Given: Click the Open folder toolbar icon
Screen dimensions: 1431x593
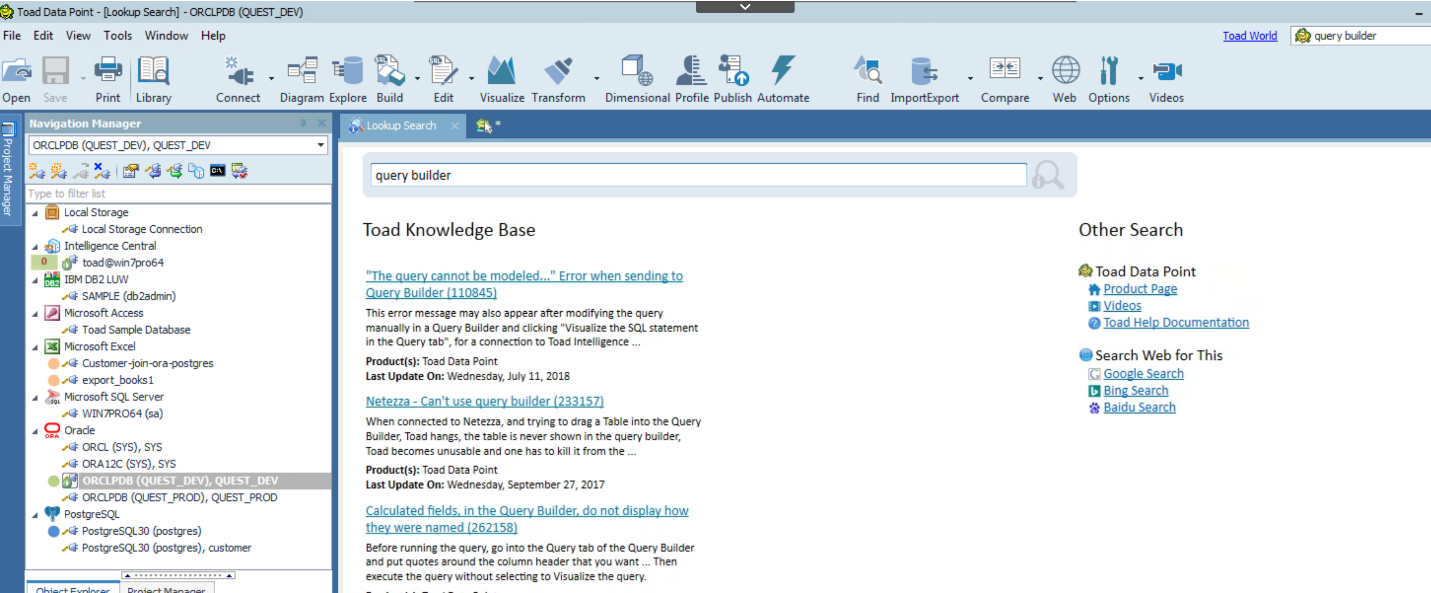Looking at the screenshot, I should pos(16,72).
